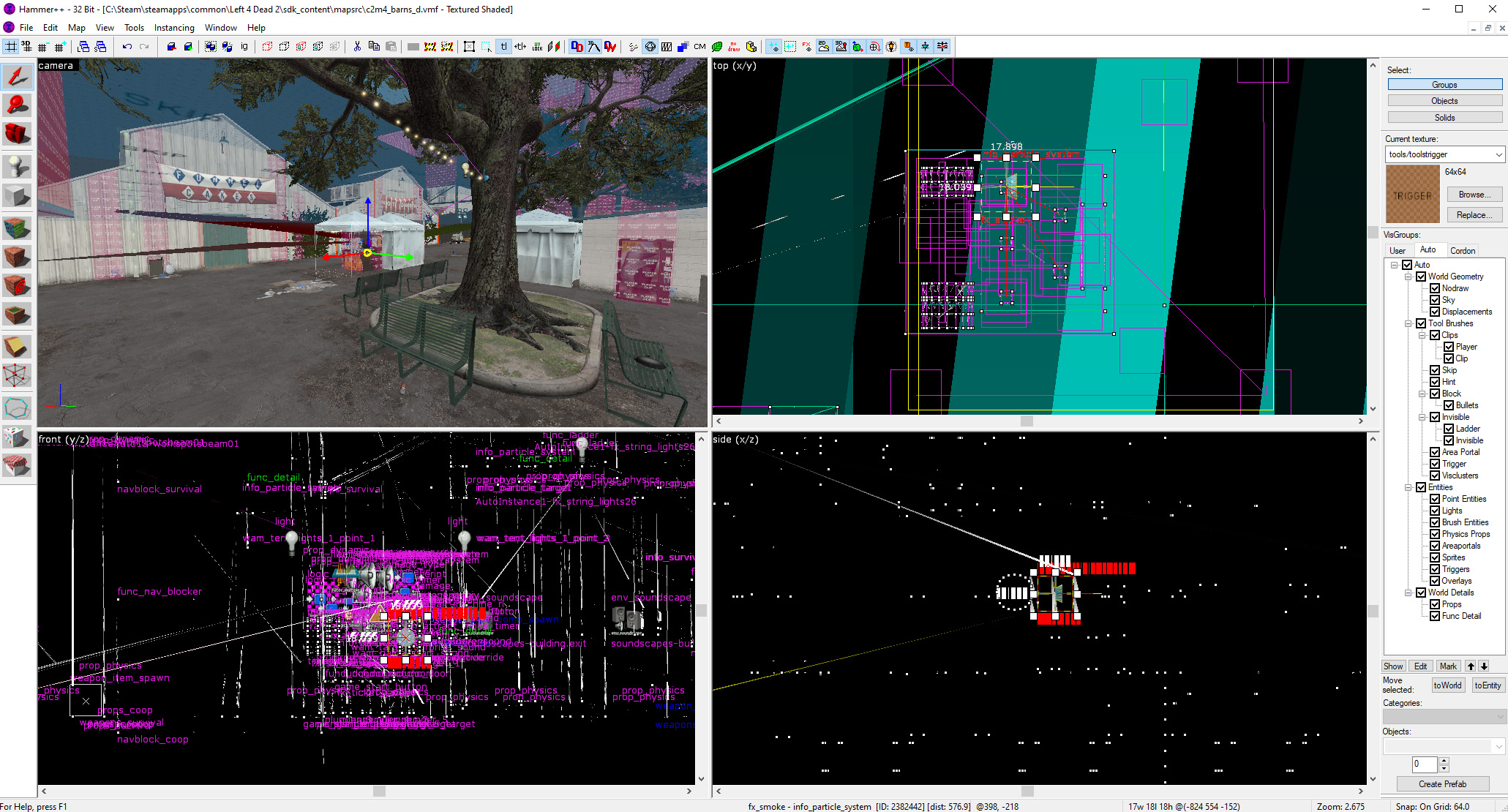Toggle the texture lock tl icon
The width and height of the screenshot is (1508, 812).
pos(504,47)
